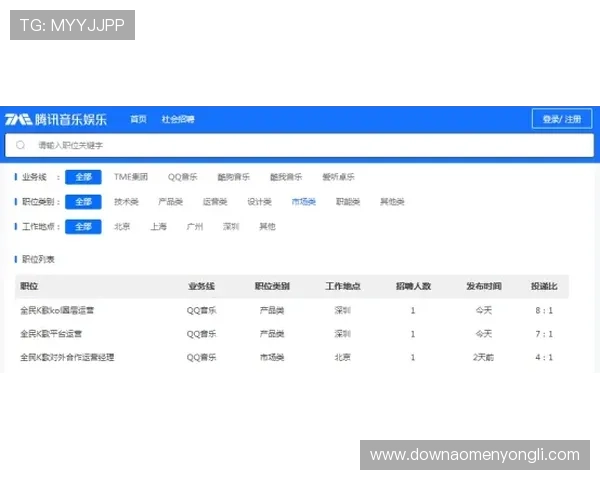Click the 工作地点 column header
The image size is (600, 480).
coord(343,286)
